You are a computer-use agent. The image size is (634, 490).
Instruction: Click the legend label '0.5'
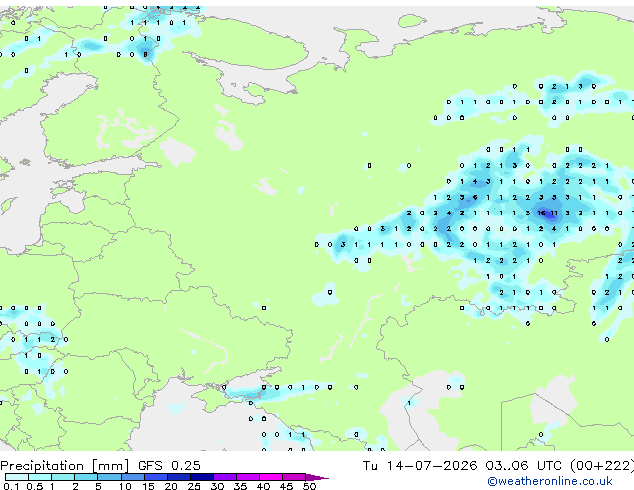click(35, 486)
